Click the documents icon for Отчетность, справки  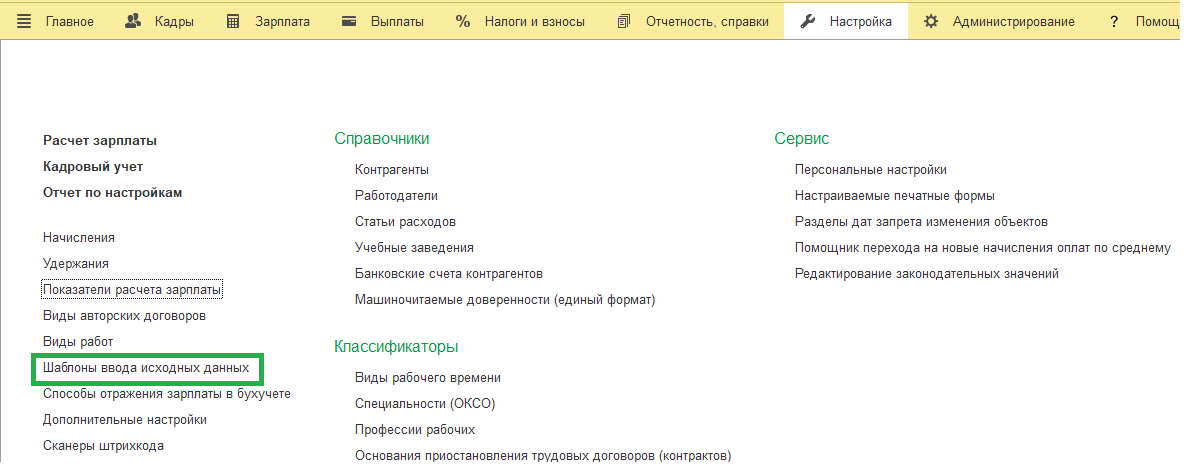pos(625,21)
